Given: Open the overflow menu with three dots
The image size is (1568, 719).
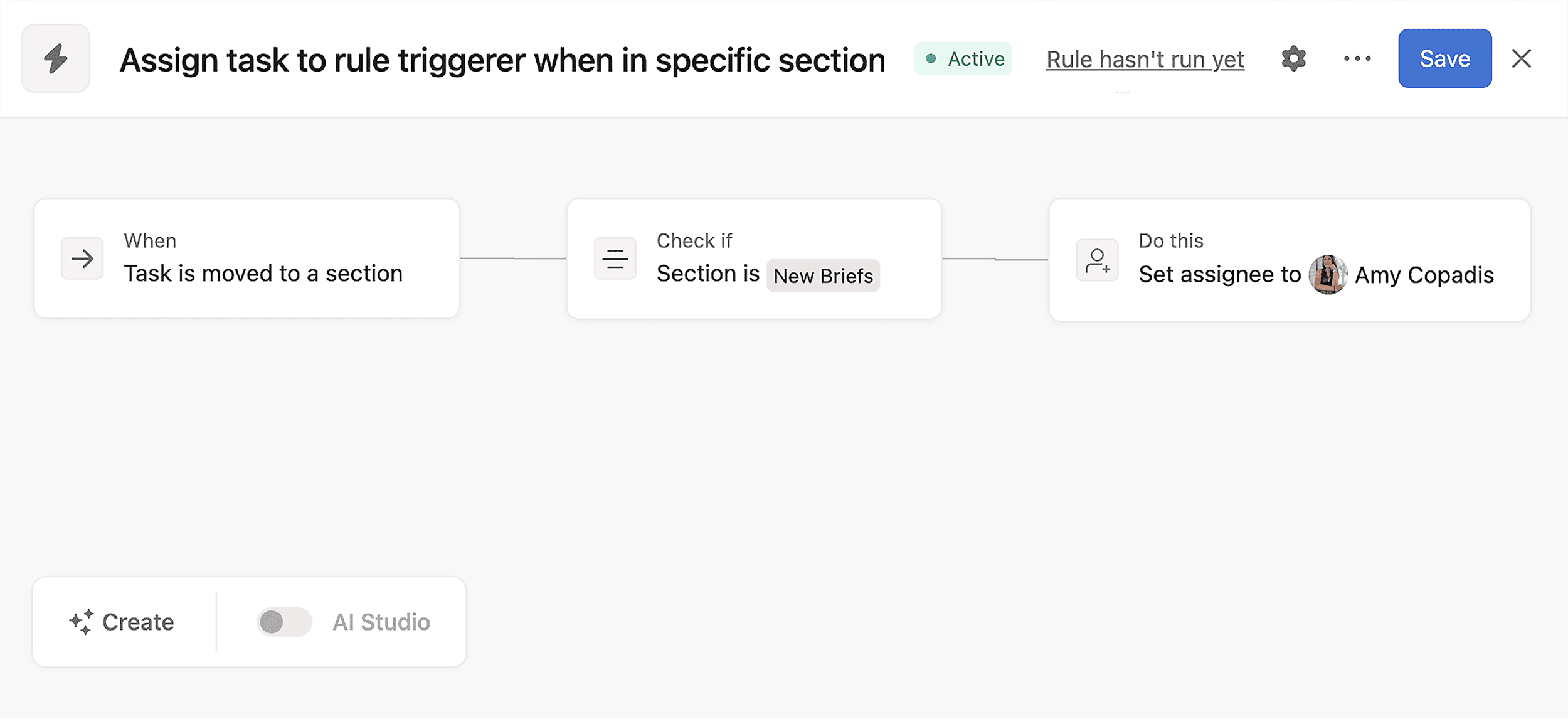Looking at the screenshot, I should [x=1357, y=58].
